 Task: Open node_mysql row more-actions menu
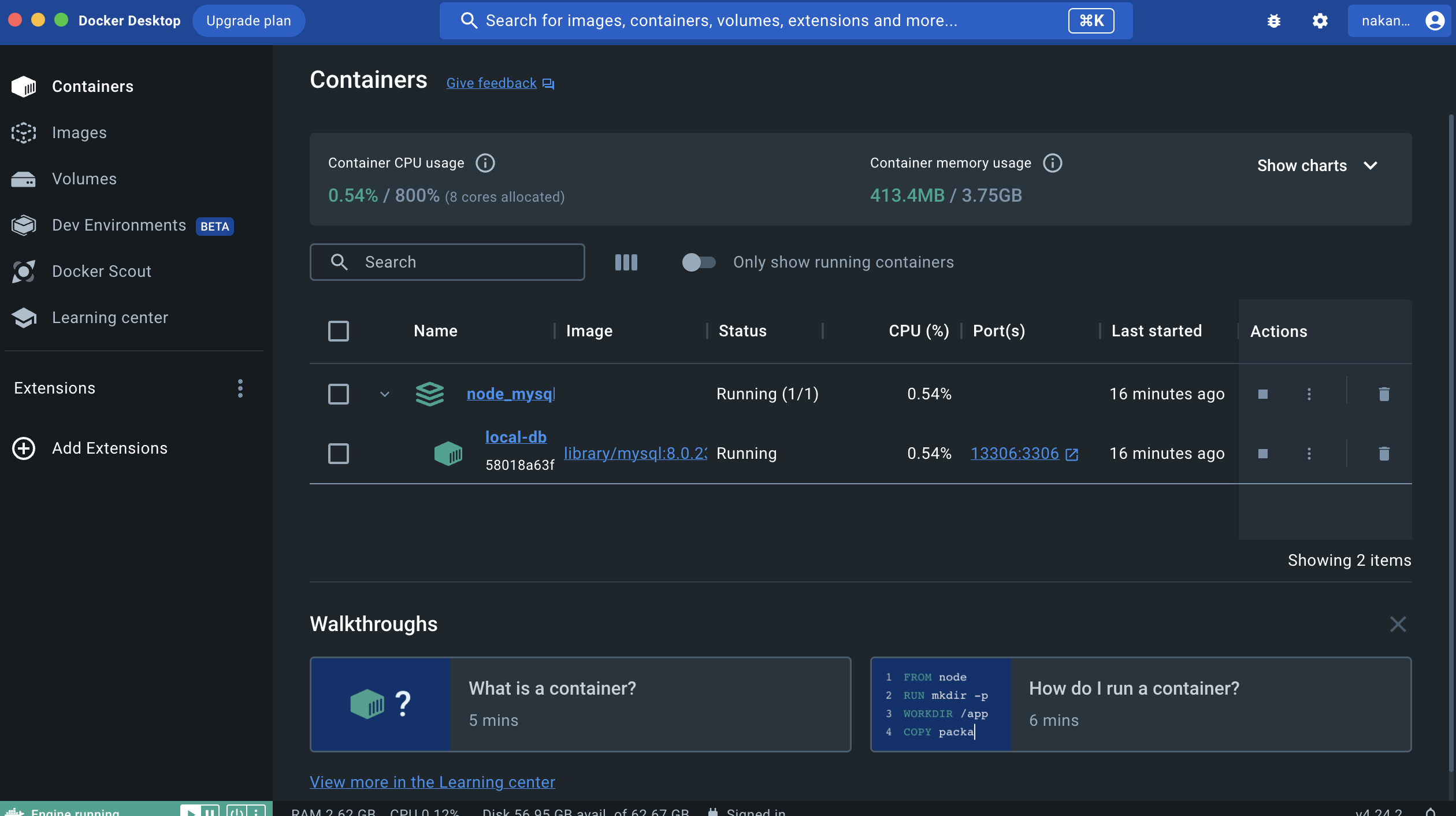click(1309, 394)
